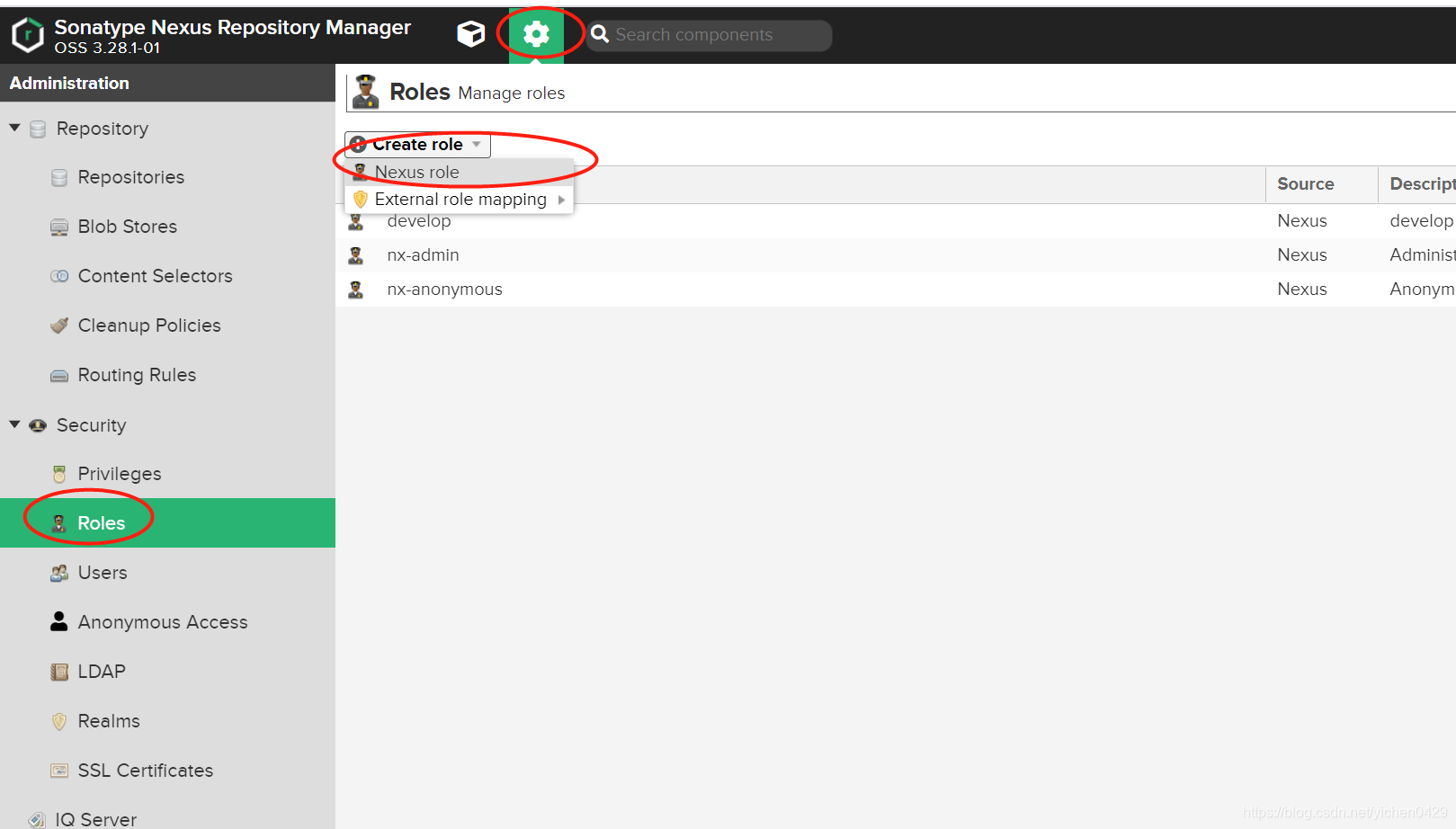Click the Repository section database icon
The width and height of the screenshot is (1456, 829).
(x=38, y=129)
